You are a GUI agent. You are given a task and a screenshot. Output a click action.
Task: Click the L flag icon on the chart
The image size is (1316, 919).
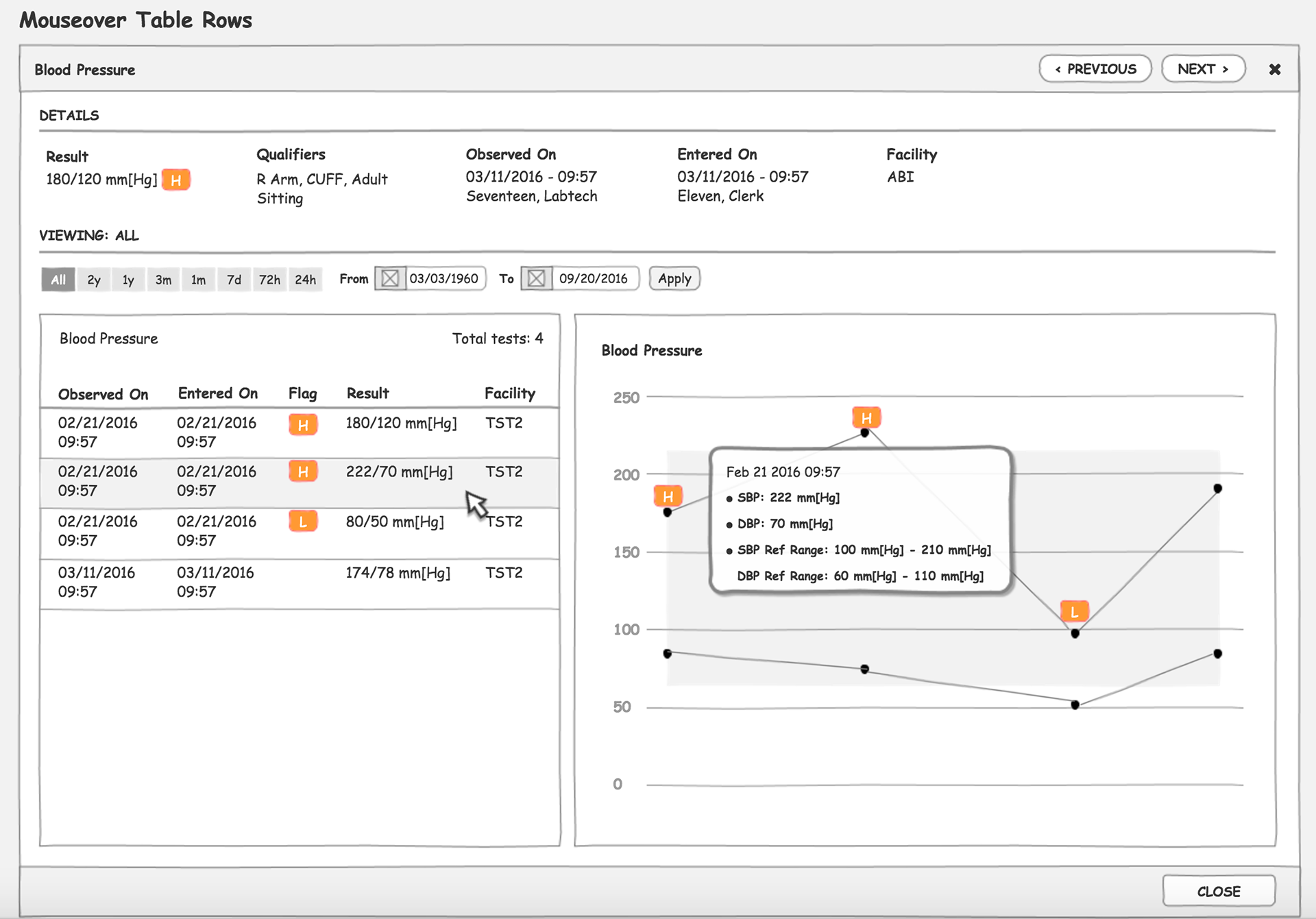point(1074,611)
